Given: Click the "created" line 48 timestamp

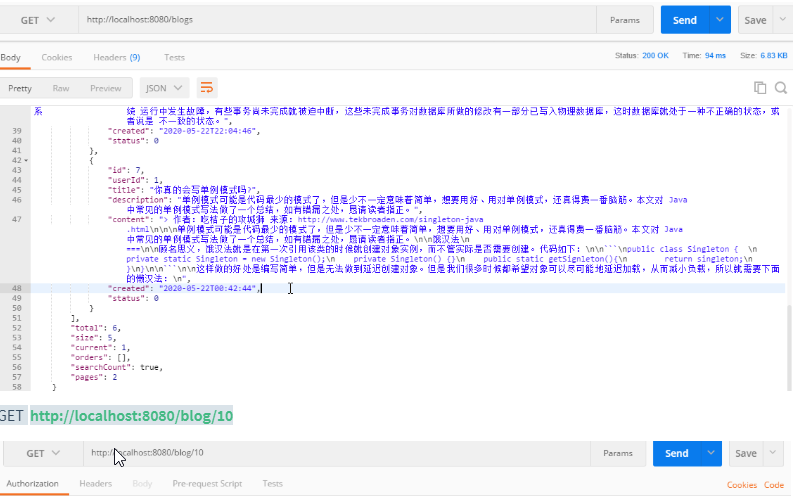Looking at the screenshot, I should pos(207,288).
